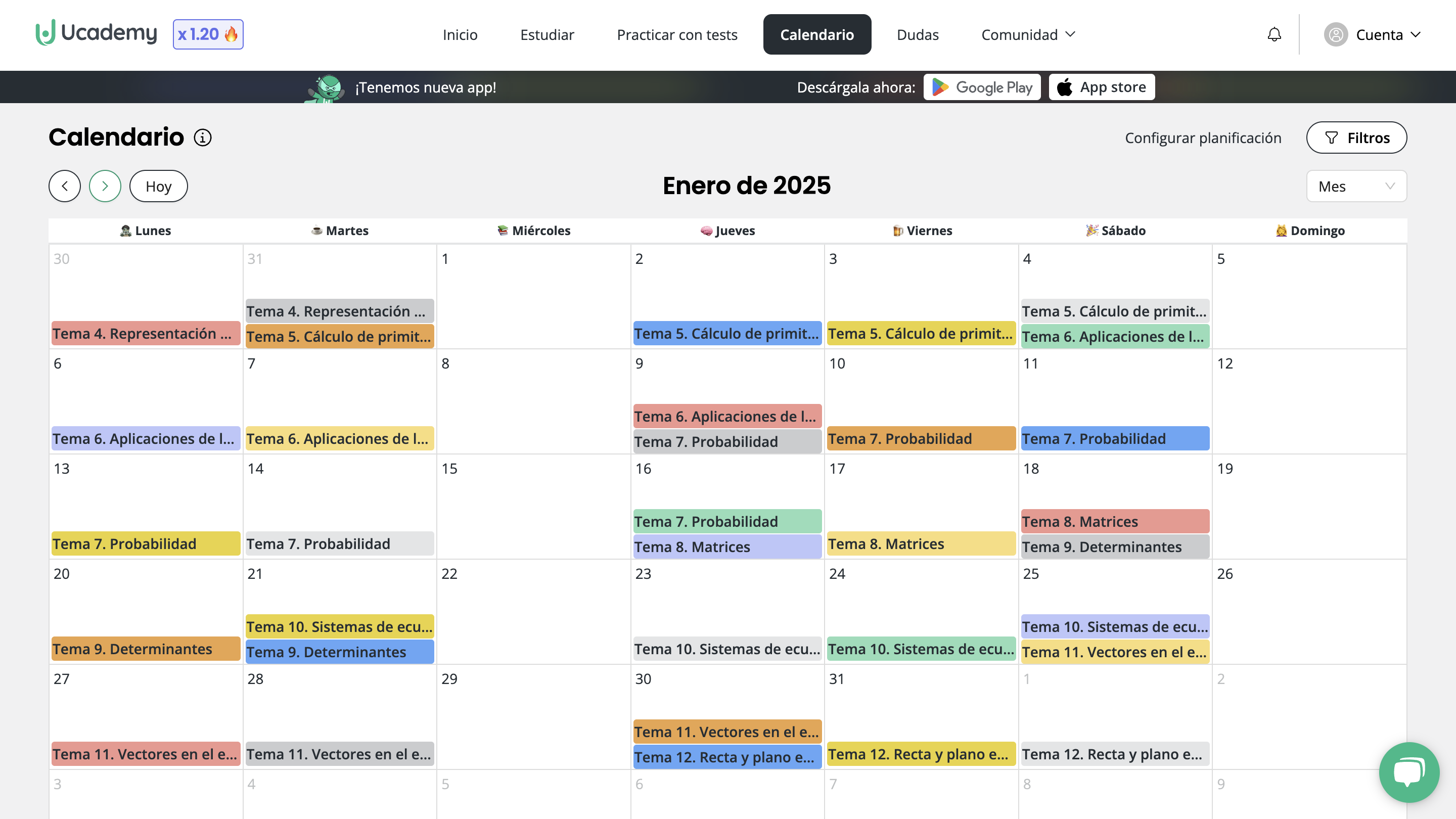Click the info icon next to Calendario

[202, 138]
